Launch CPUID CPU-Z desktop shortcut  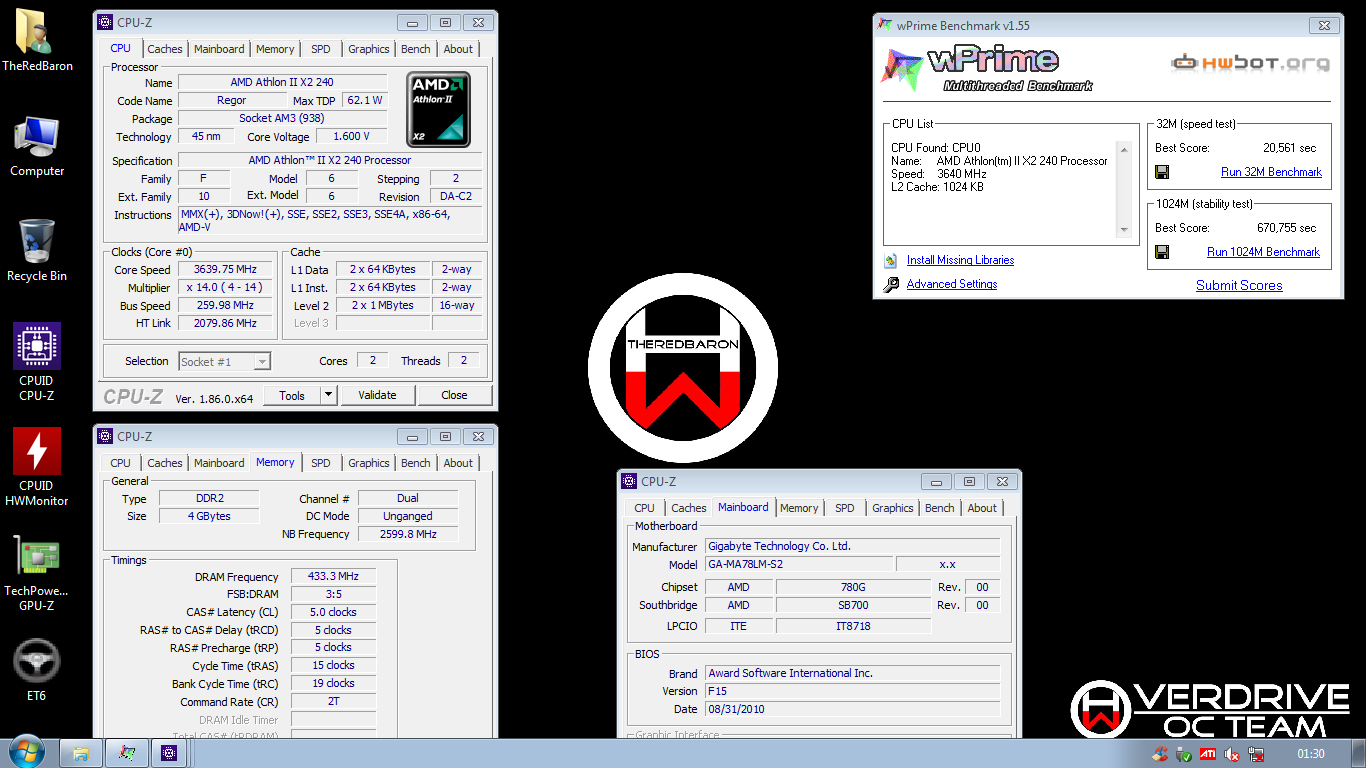coord(37,361)
